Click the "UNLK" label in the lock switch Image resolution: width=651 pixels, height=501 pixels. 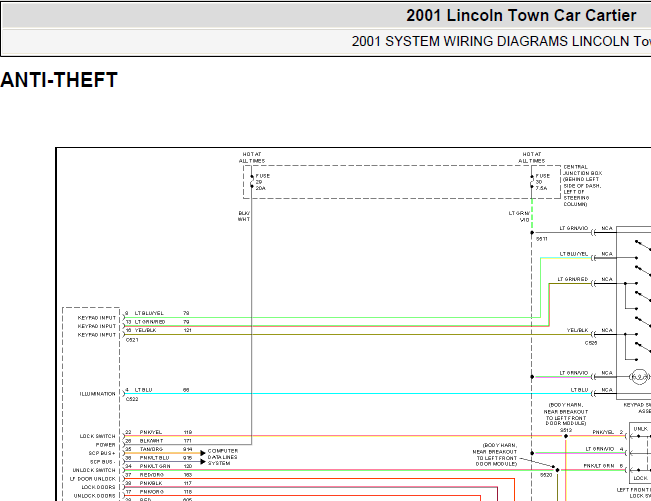pyautogui.click(x=641, y=429)
